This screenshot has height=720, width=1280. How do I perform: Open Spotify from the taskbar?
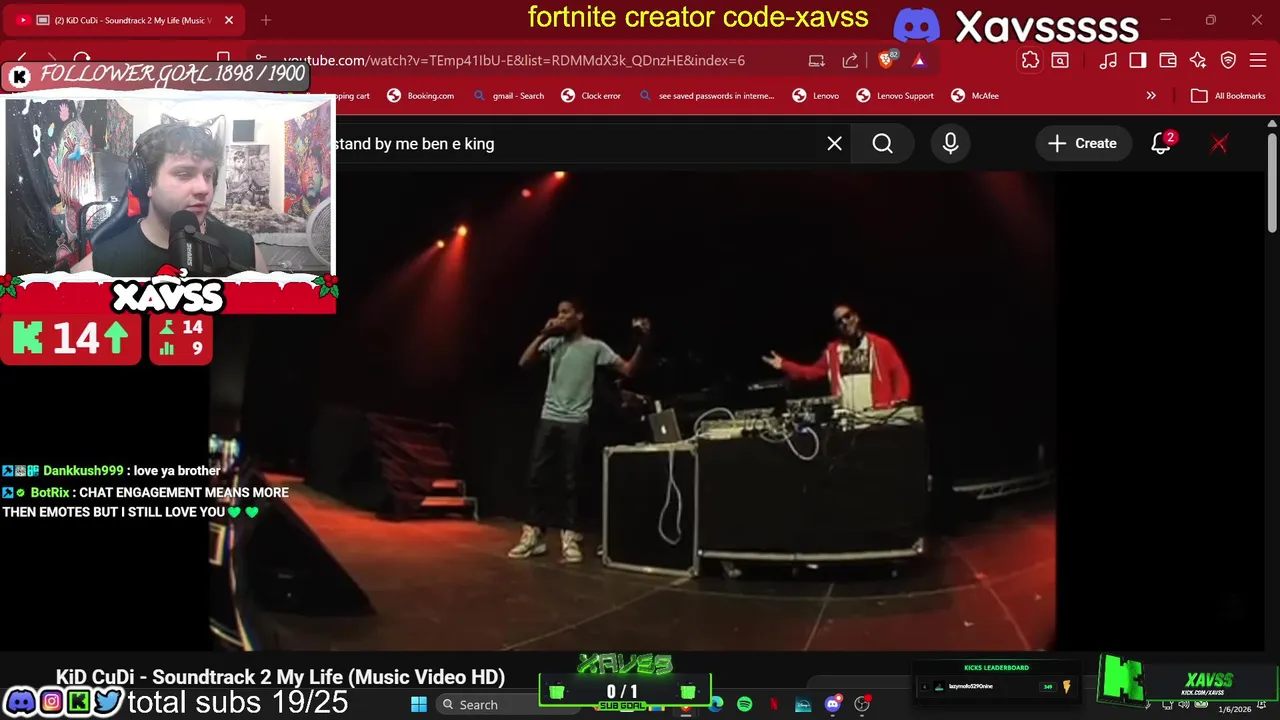pyautogui.click(x=745, y=705)
